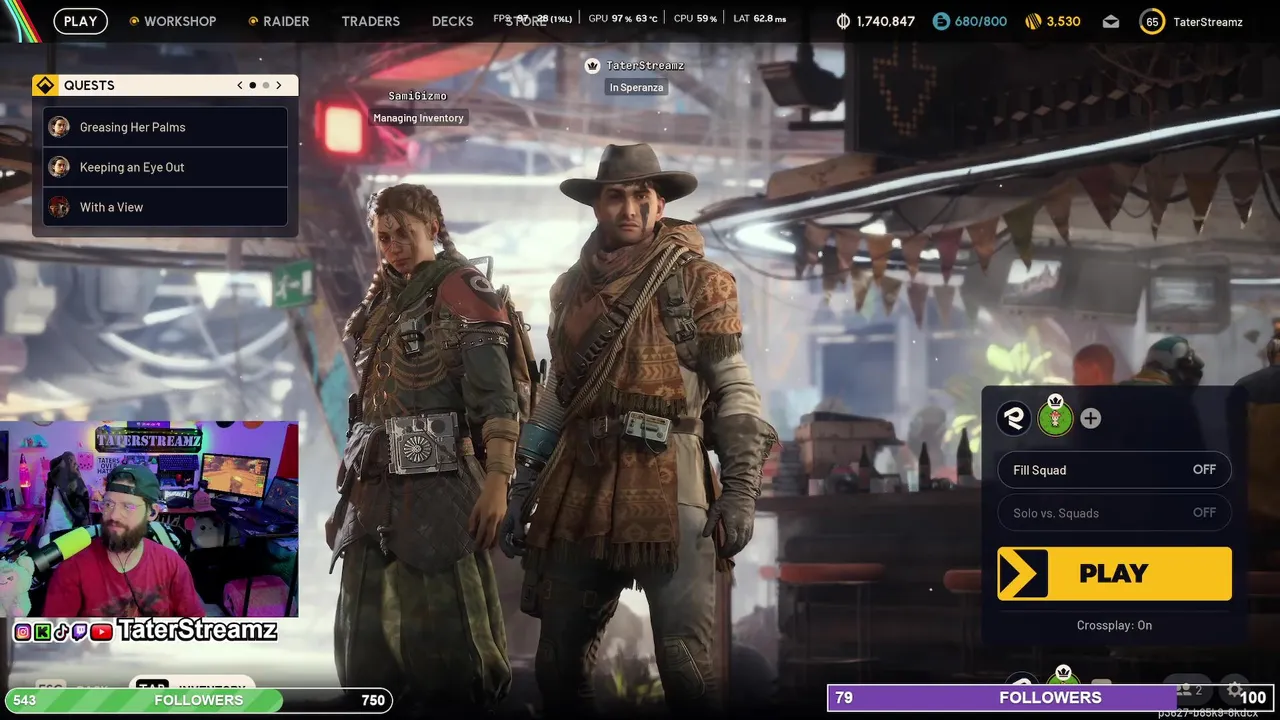Open the TRADERS tab
The height and width of the screenshot is (720, 1280).
tap(370, 21)
